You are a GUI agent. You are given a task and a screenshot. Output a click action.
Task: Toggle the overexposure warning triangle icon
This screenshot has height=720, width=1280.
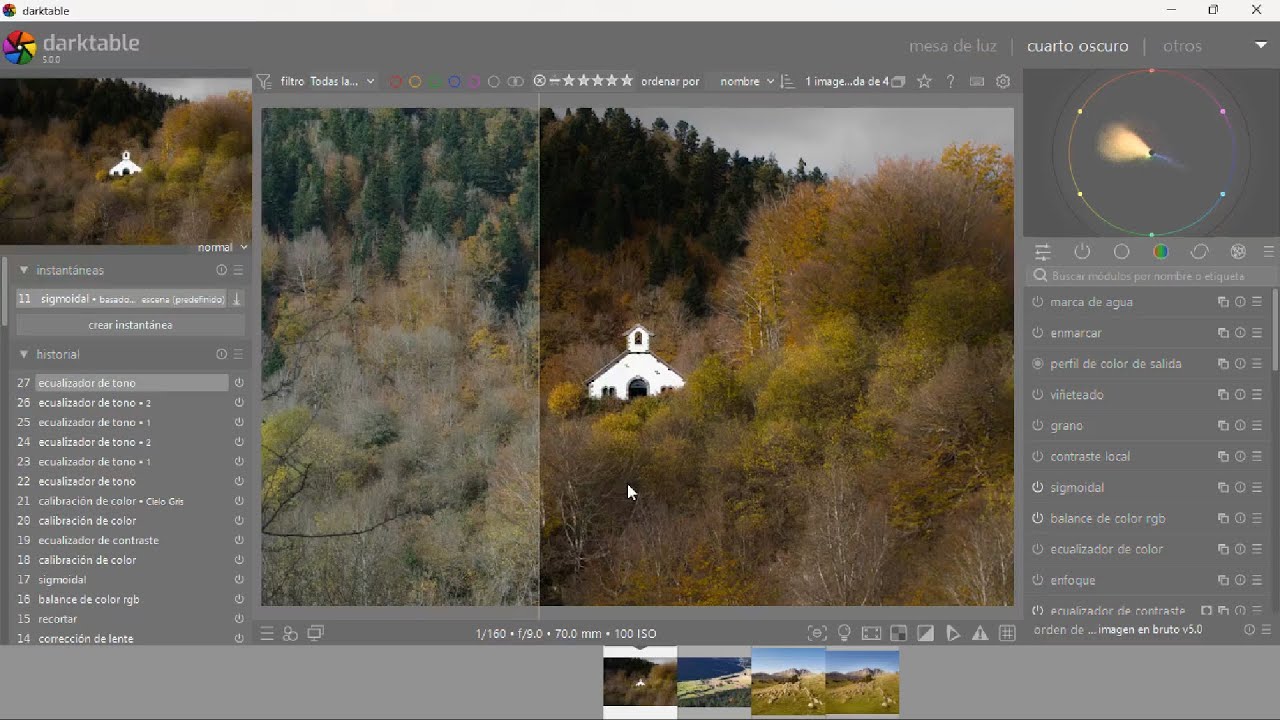tap(980, 634)
